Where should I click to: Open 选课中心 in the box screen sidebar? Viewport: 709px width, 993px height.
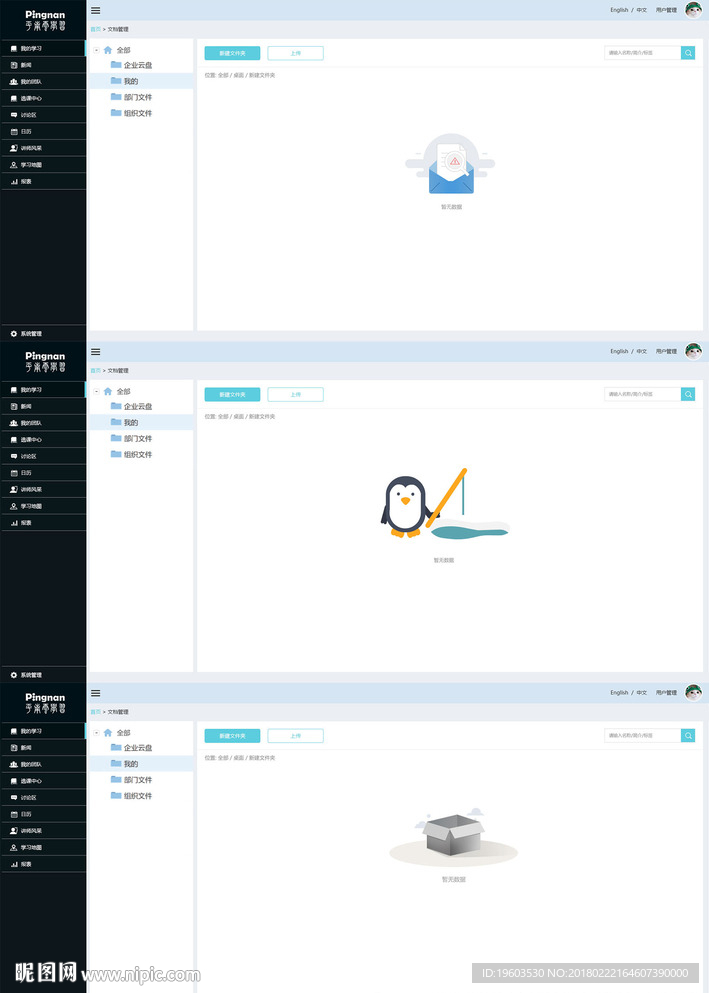(x=42, y=781)
